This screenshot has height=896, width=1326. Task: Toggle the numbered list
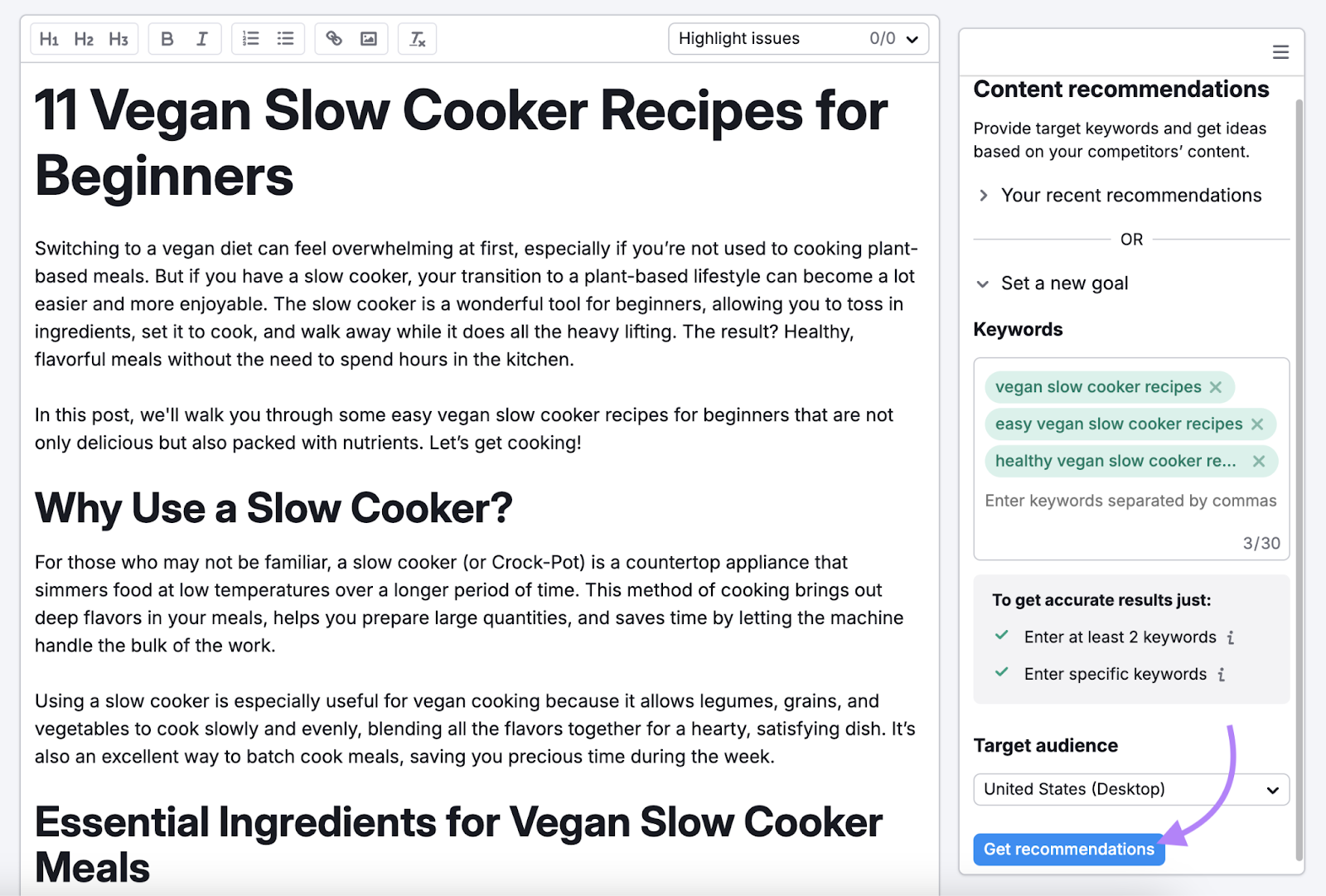250,38
